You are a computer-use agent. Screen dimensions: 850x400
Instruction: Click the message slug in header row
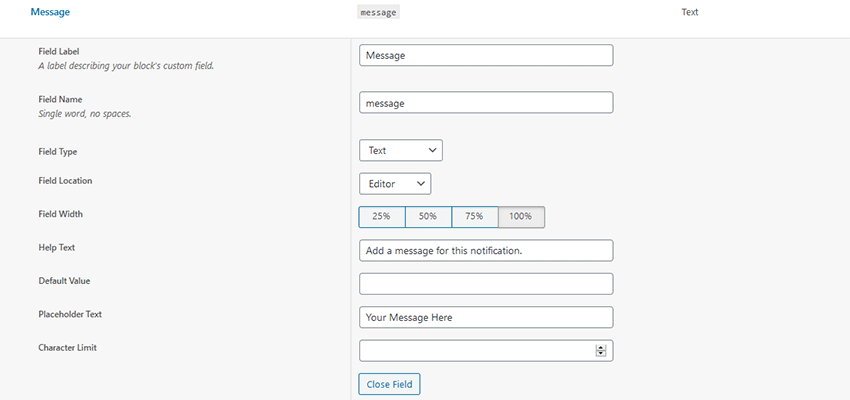coord(378,12)
